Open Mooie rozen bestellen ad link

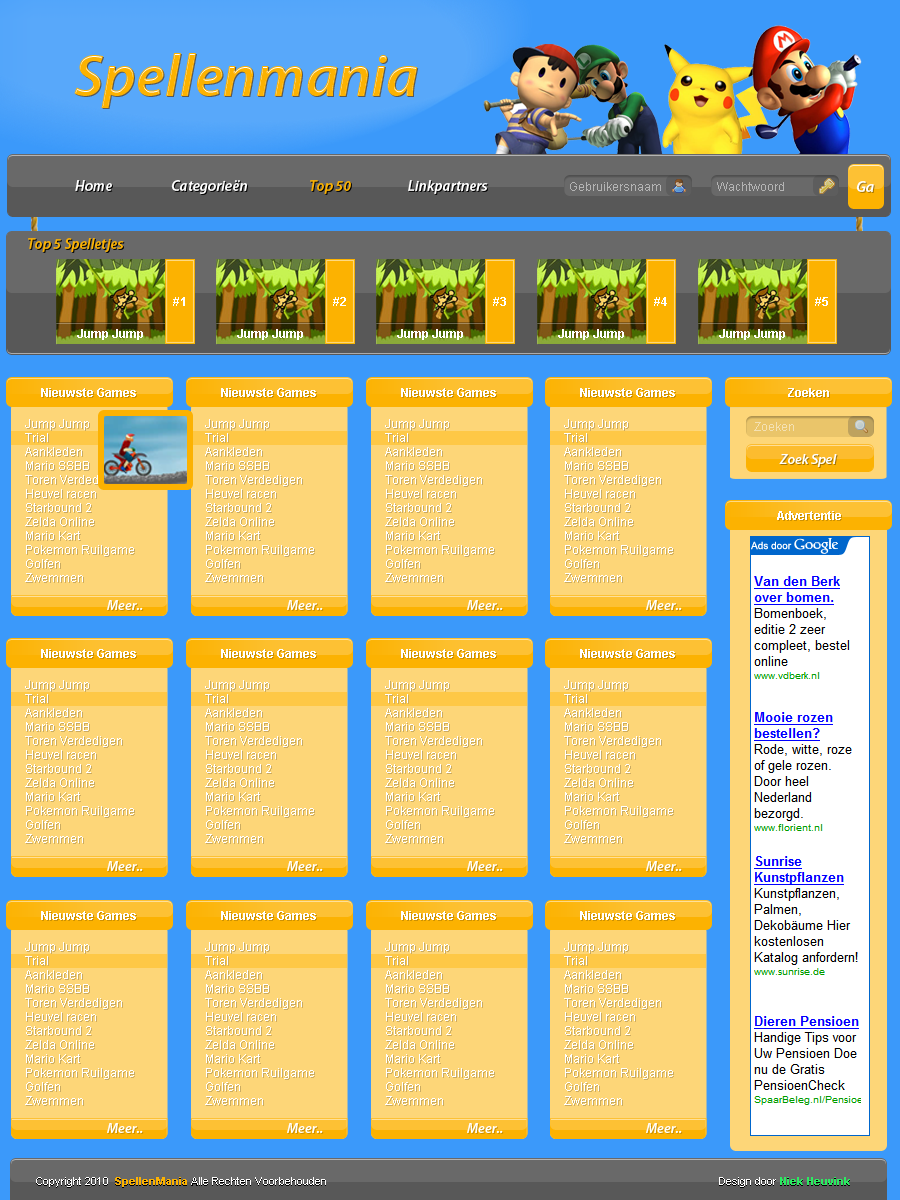[x=793, y=725]
